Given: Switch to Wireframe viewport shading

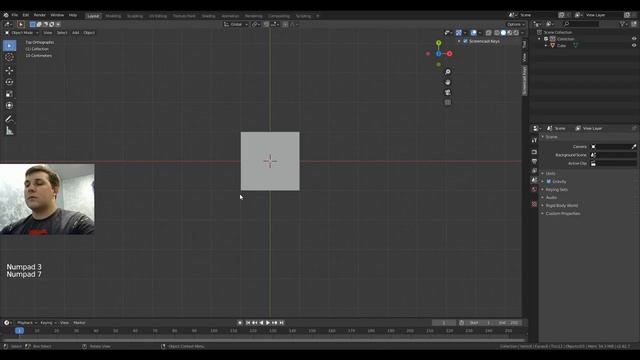Looking at the screenshot, I should (497, 33).
